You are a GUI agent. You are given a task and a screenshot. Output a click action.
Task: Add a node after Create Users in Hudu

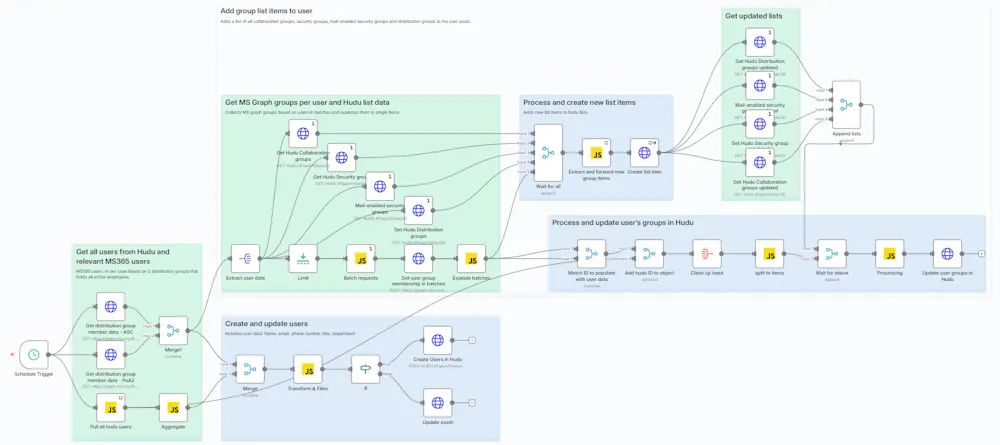[472, 340]
